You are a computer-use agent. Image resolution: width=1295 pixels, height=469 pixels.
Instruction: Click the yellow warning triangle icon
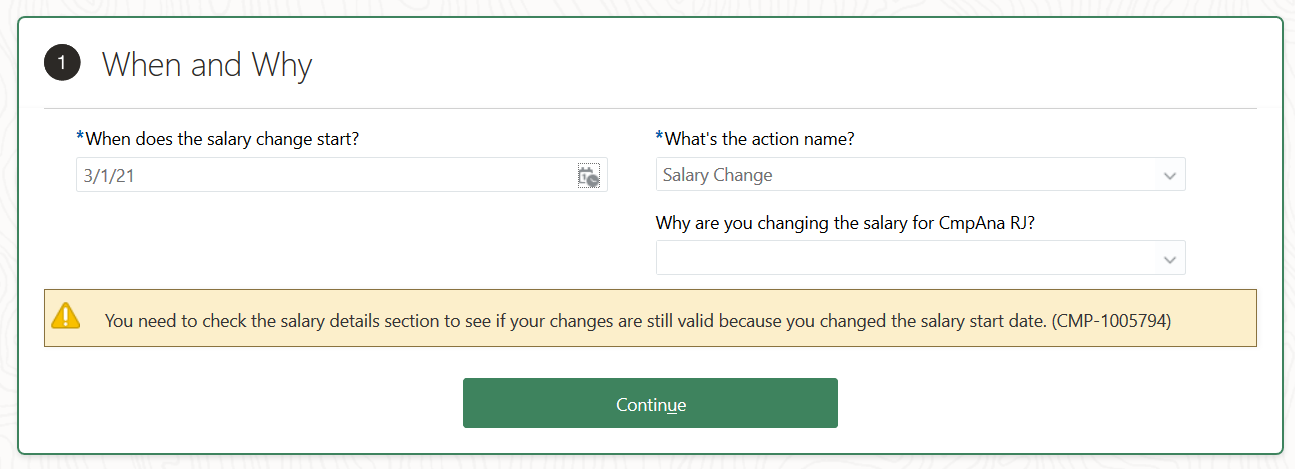coord(66,317)
